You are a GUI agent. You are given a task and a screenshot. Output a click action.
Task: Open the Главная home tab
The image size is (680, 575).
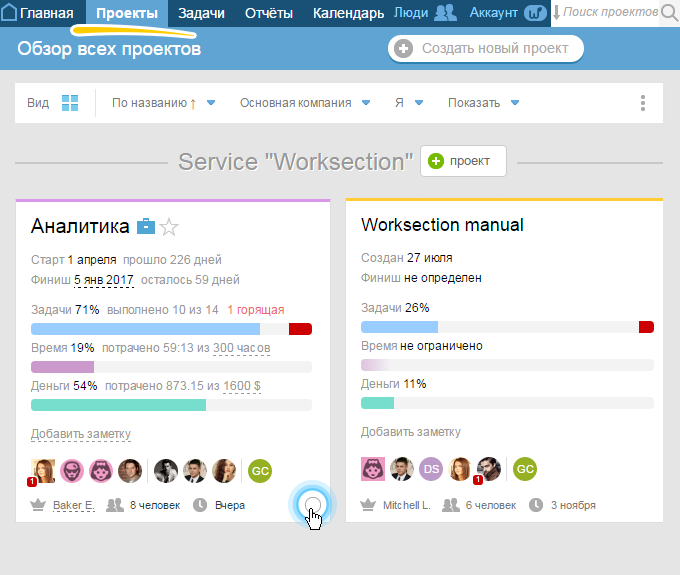pyautogui.click(x=46, y=13)
